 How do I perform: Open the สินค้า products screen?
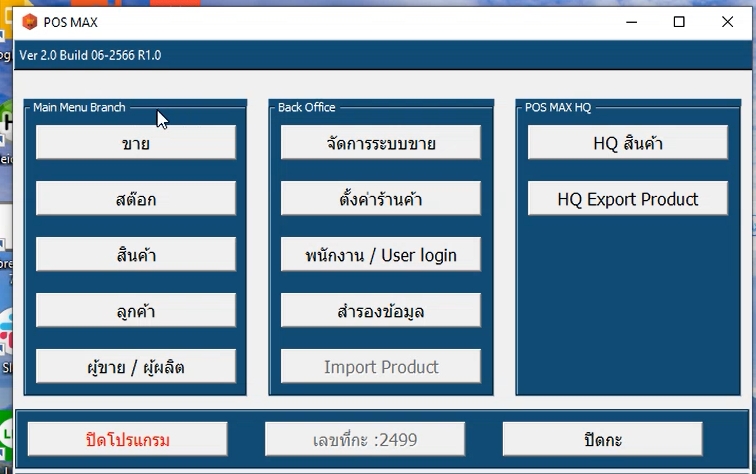[136, 254]
